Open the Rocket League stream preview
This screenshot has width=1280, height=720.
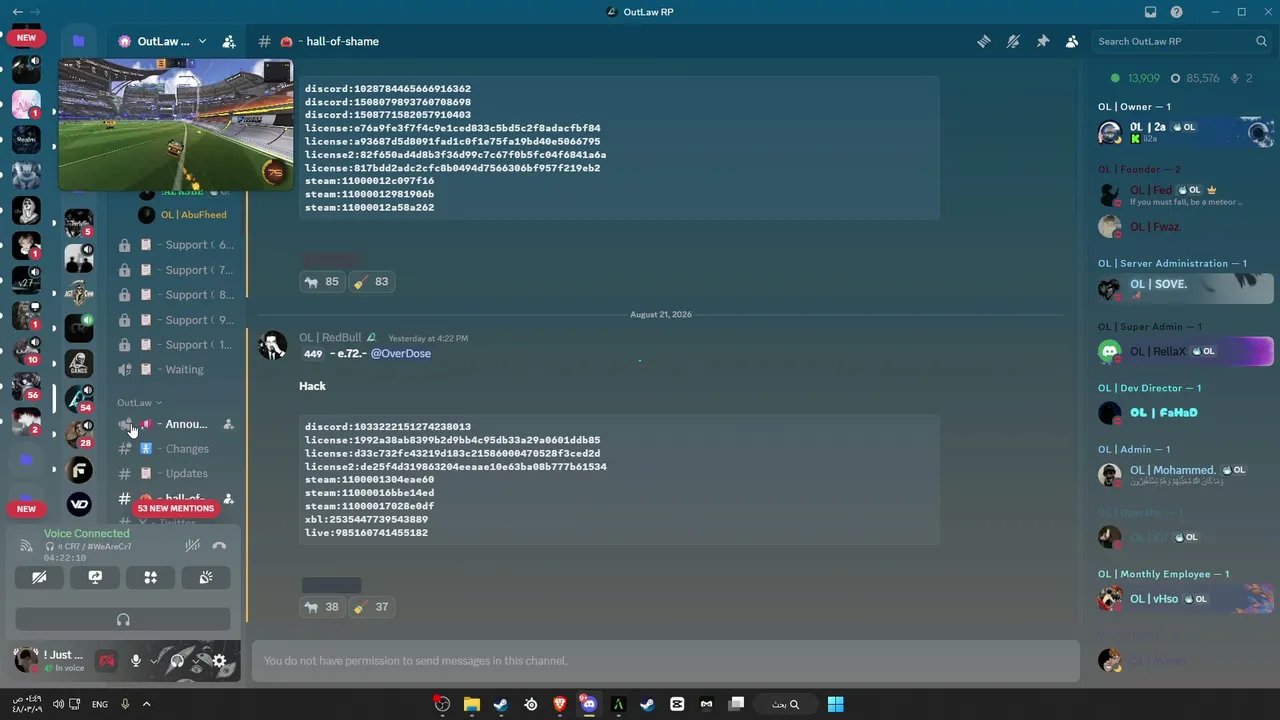point(176,125)
